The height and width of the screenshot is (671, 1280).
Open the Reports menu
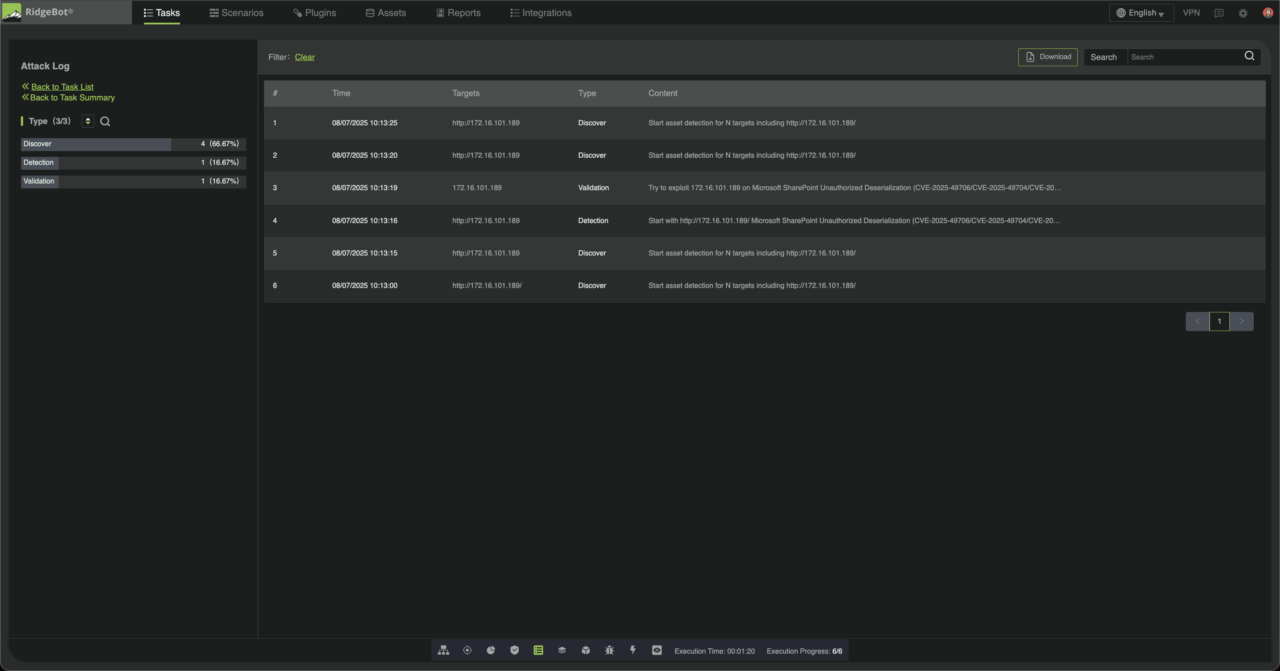pyautogui.click(x=458, y=12)
